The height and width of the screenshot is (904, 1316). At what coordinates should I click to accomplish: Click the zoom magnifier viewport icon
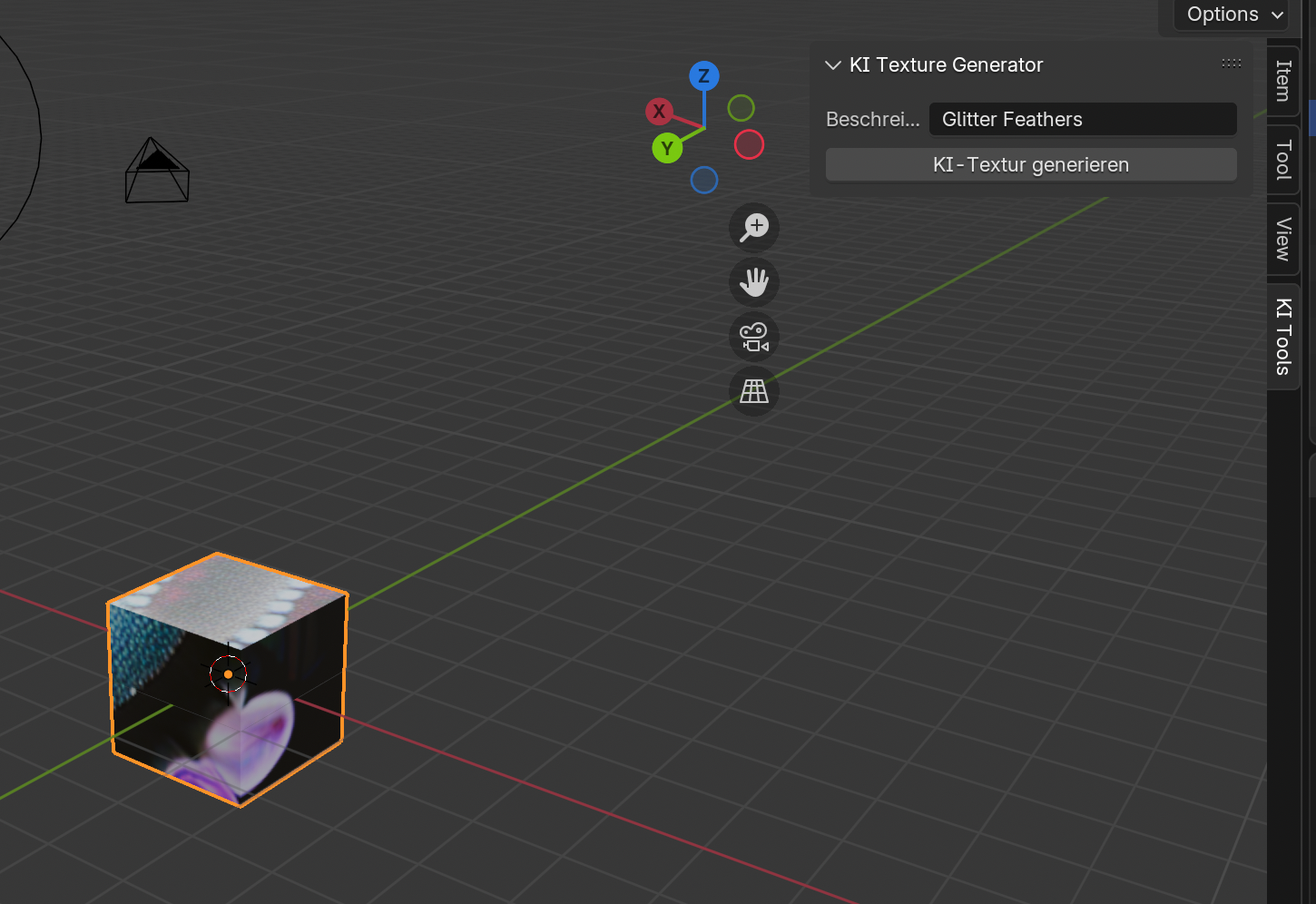pos(754,227)
